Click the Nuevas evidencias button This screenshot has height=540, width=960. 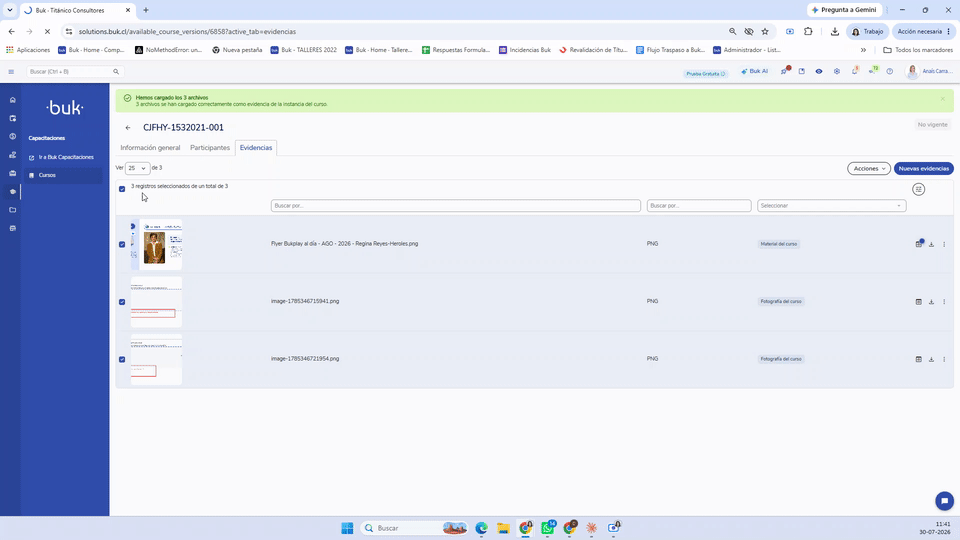[x=923, y=168]
